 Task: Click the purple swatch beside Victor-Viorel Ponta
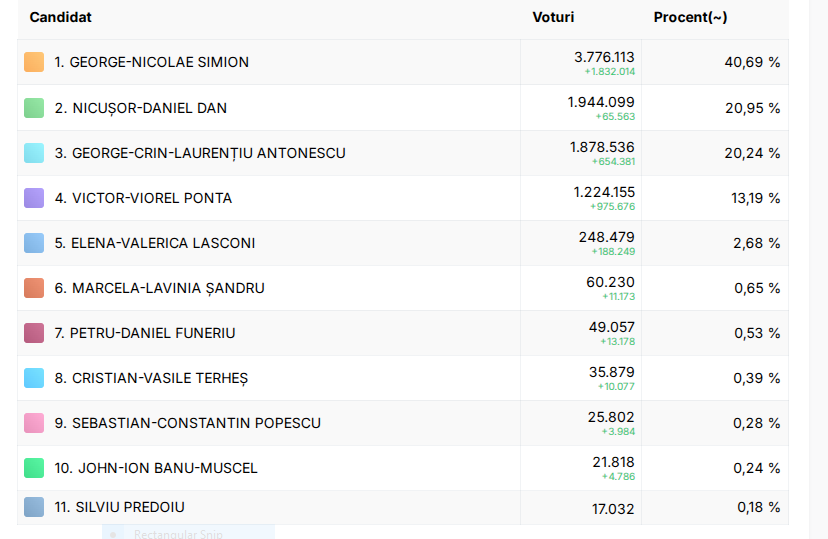click(34, 198)
